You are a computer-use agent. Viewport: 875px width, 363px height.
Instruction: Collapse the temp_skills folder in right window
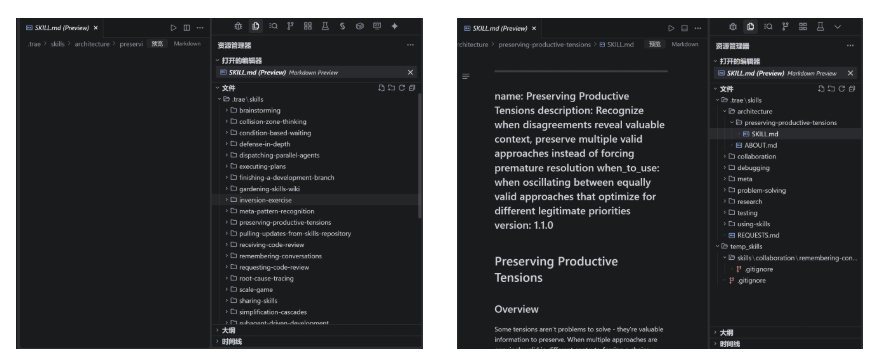point(786,246)
